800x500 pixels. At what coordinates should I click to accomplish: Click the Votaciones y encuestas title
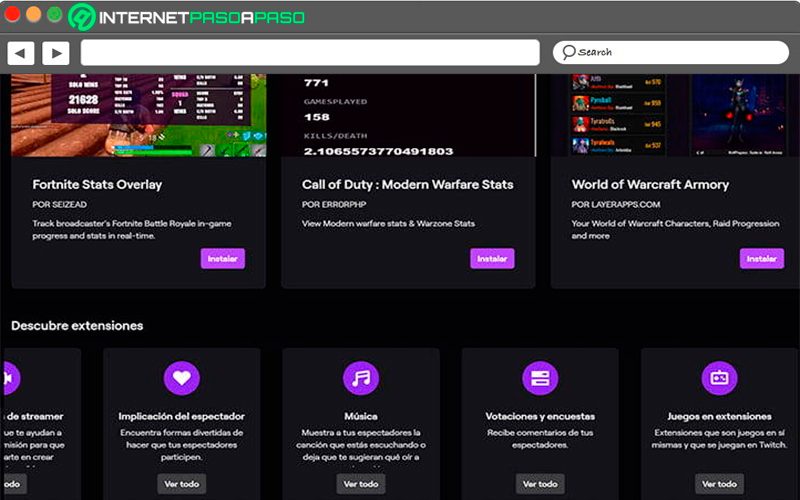click(540, 416)
